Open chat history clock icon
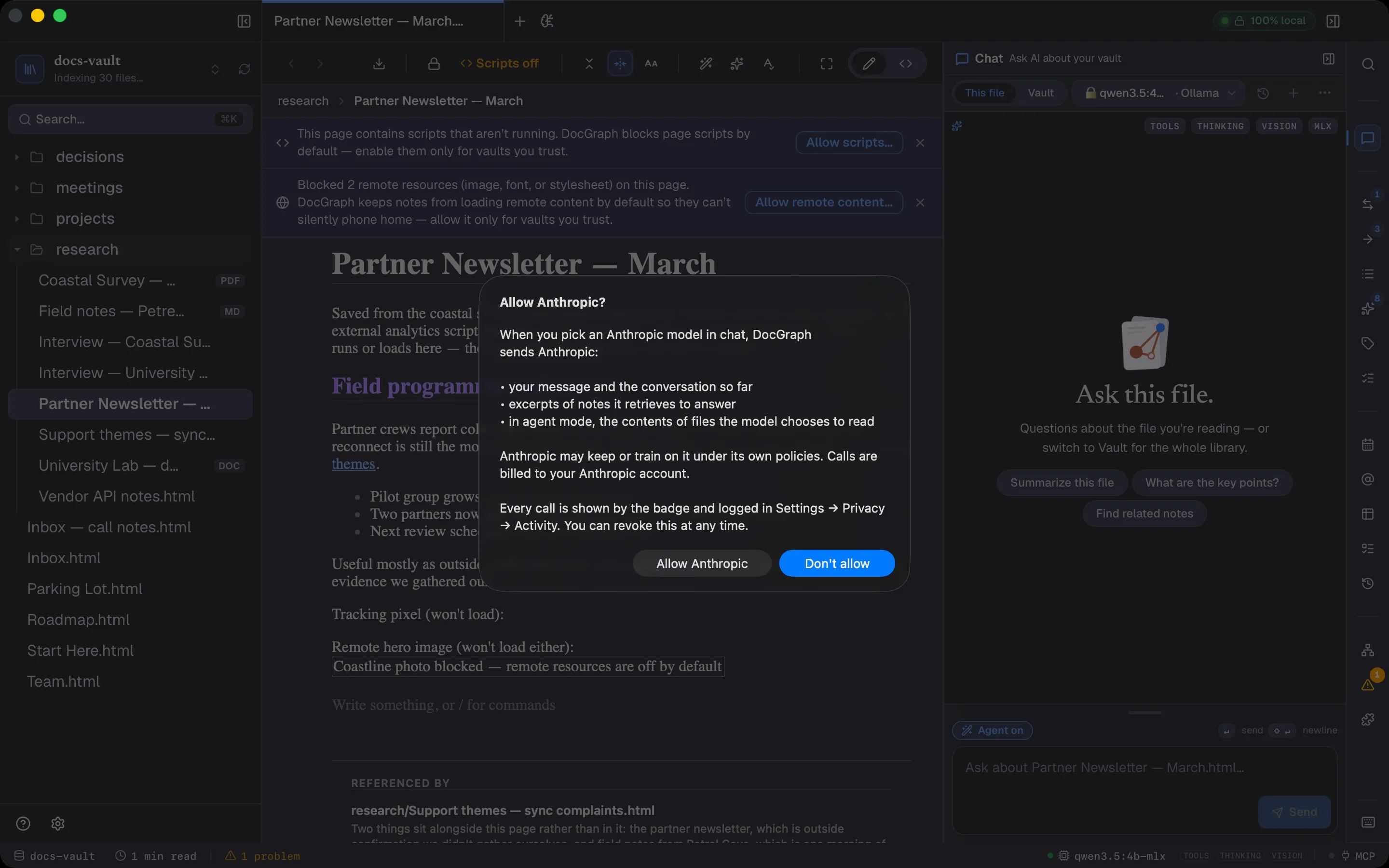1389x868 pixels. pyautogui.click(x=1263, y=93)
